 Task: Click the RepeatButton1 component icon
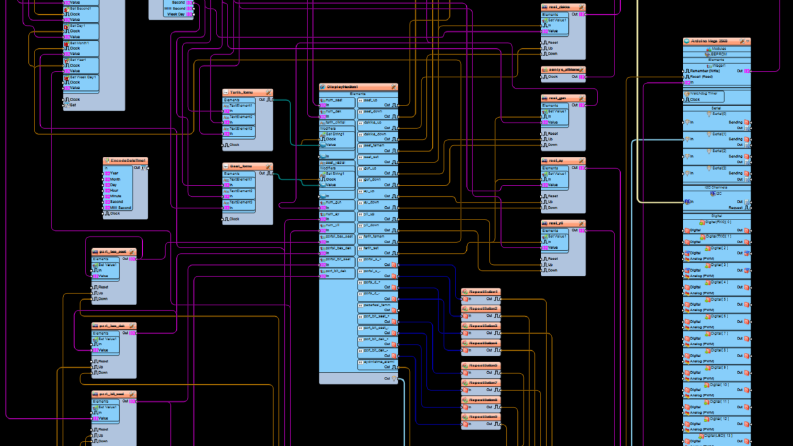465,292
